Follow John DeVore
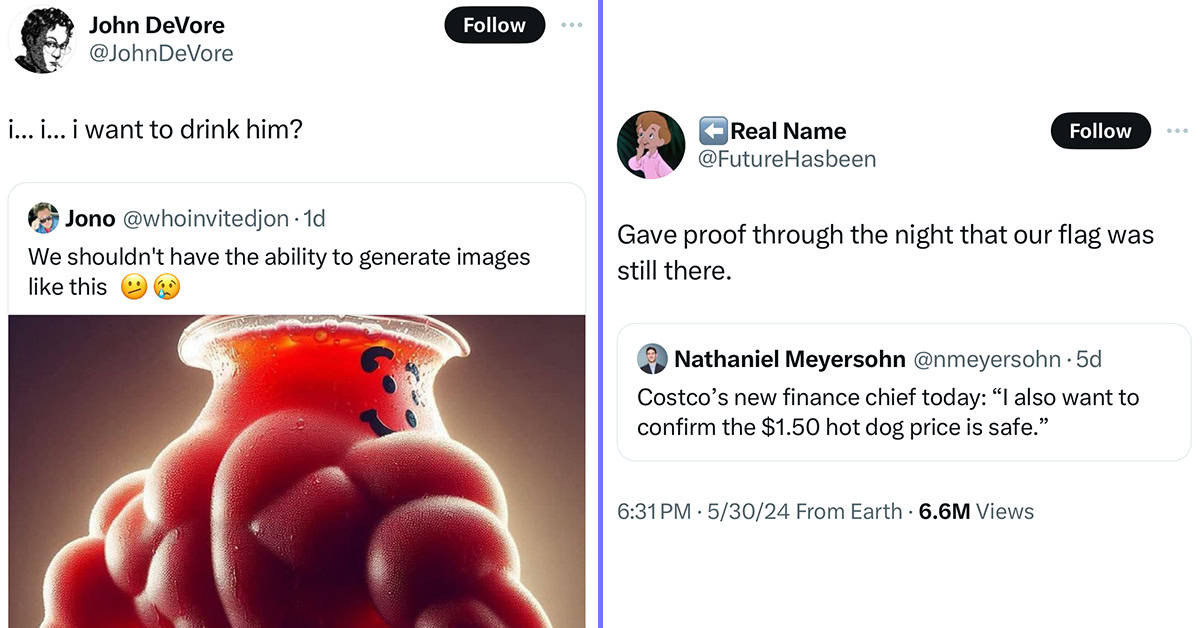Screen dimensions: 1200x628 click(494, 25)
